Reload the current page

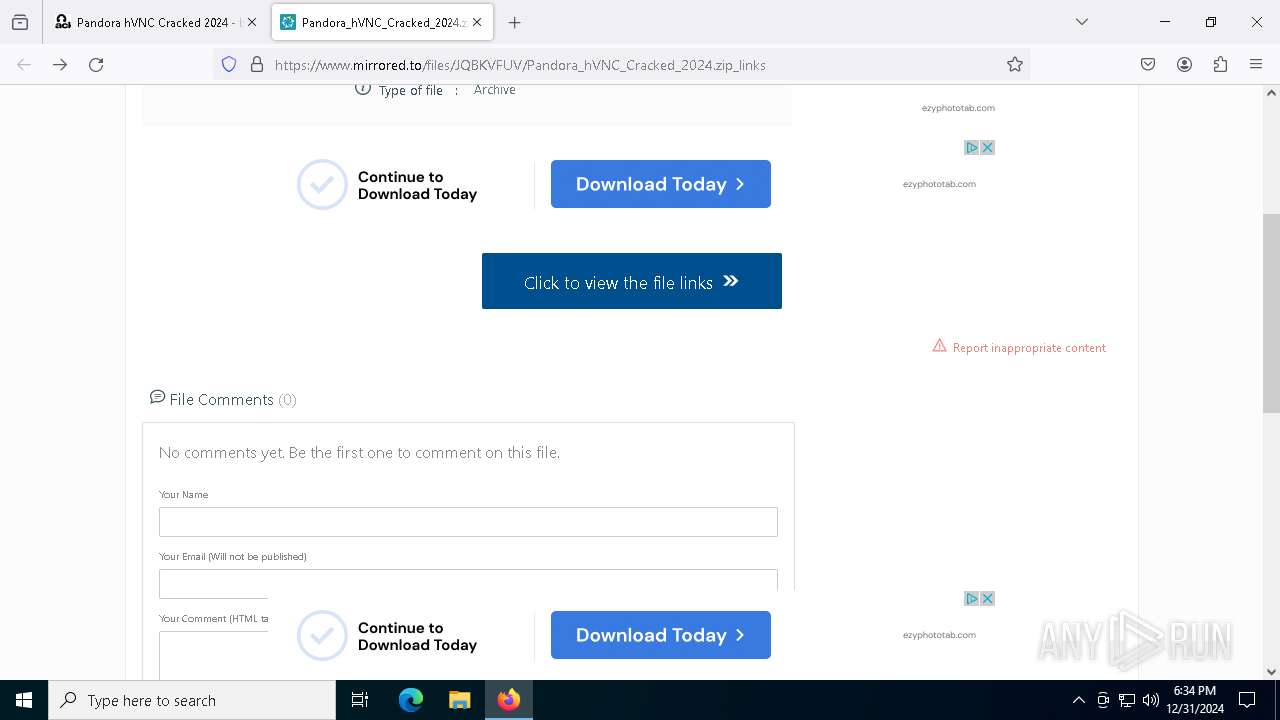tap(96, 64)
